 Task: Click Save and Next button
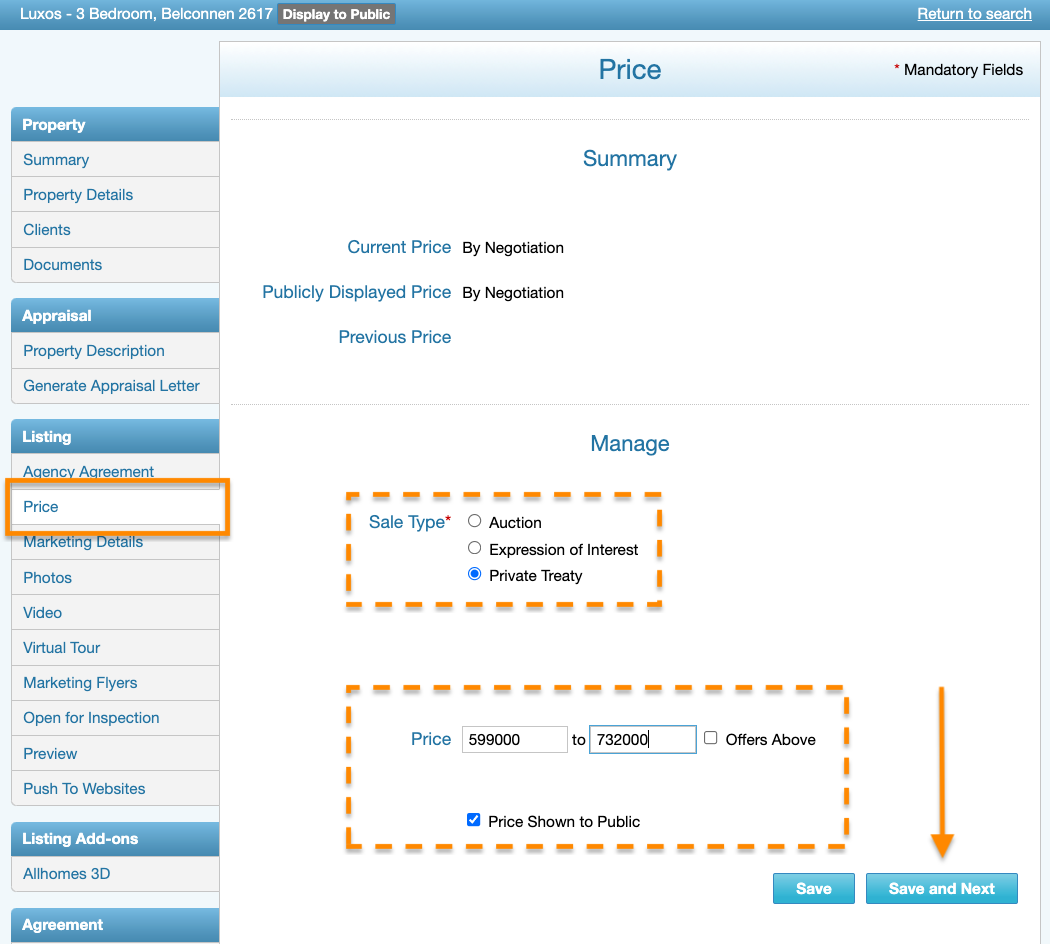941,888
